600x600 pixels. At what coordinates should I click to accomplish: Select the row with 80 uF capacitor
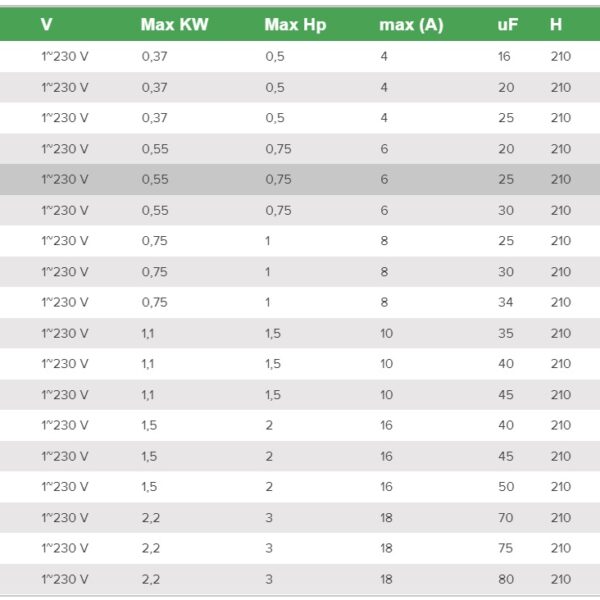pyautogui.click(x=300, y=579)
